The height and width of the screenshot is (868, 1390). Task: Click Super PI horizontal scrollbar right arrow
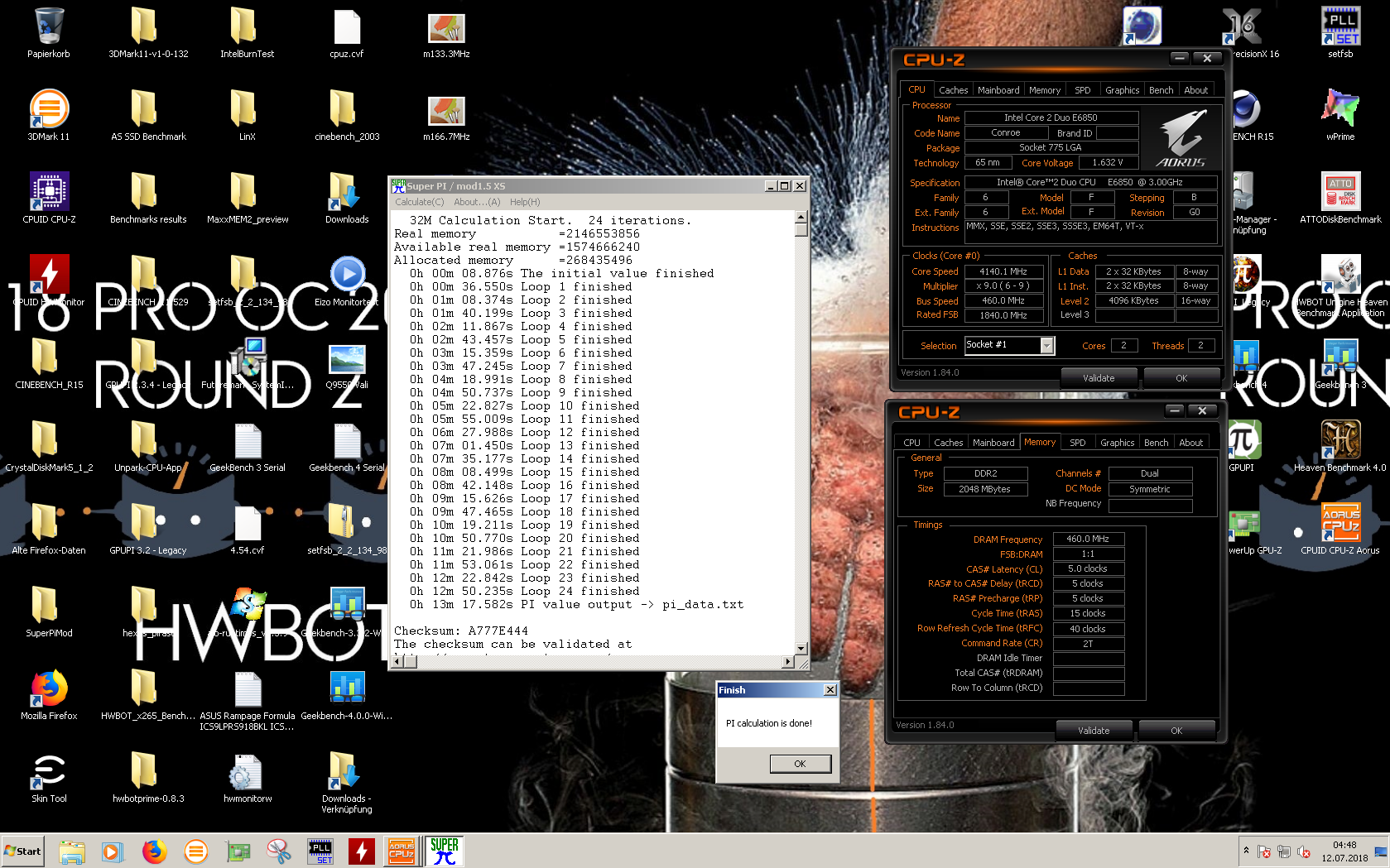788,661
